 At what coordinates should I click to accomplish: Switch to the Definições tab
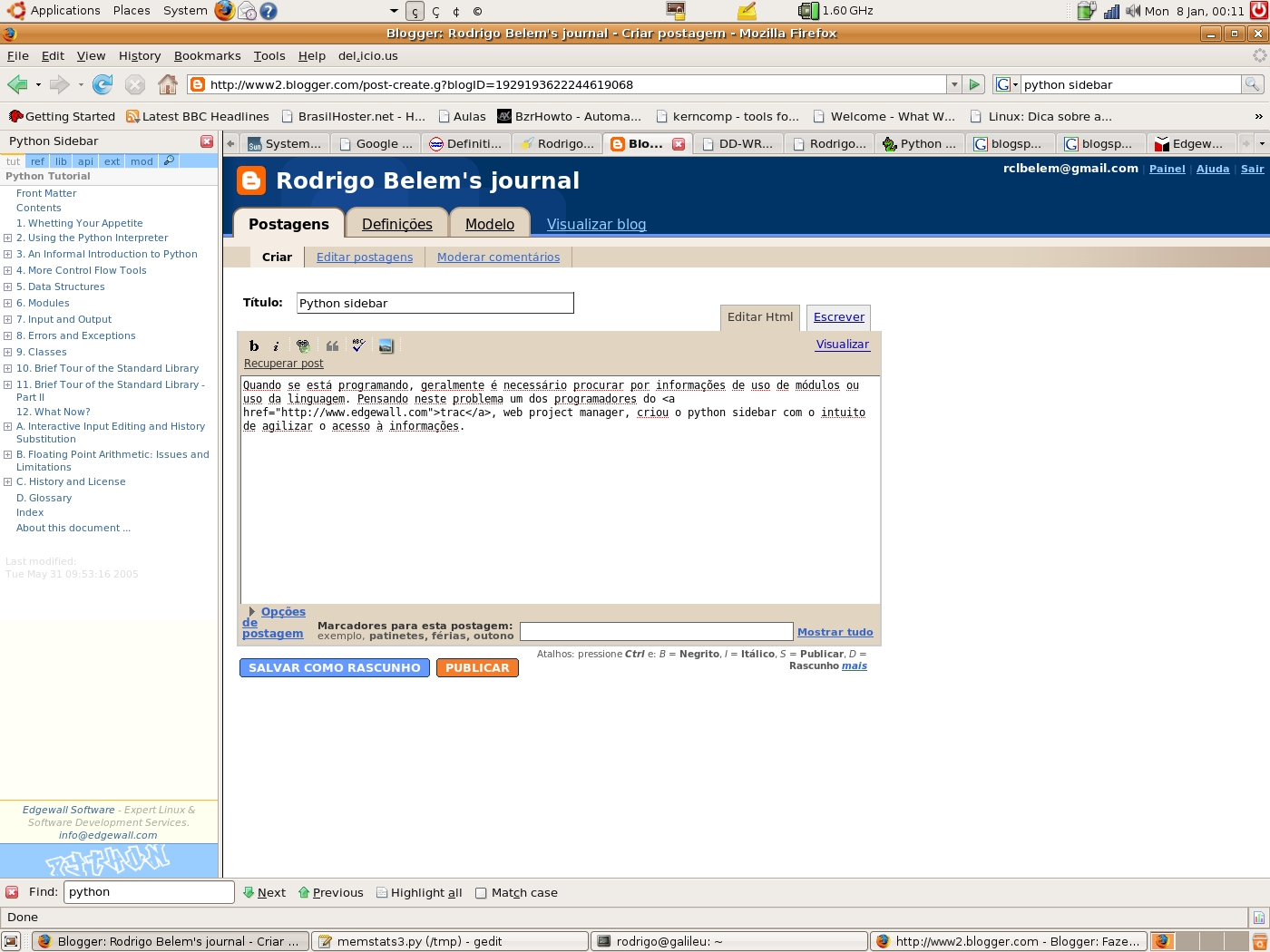click(x=397, y=224)
